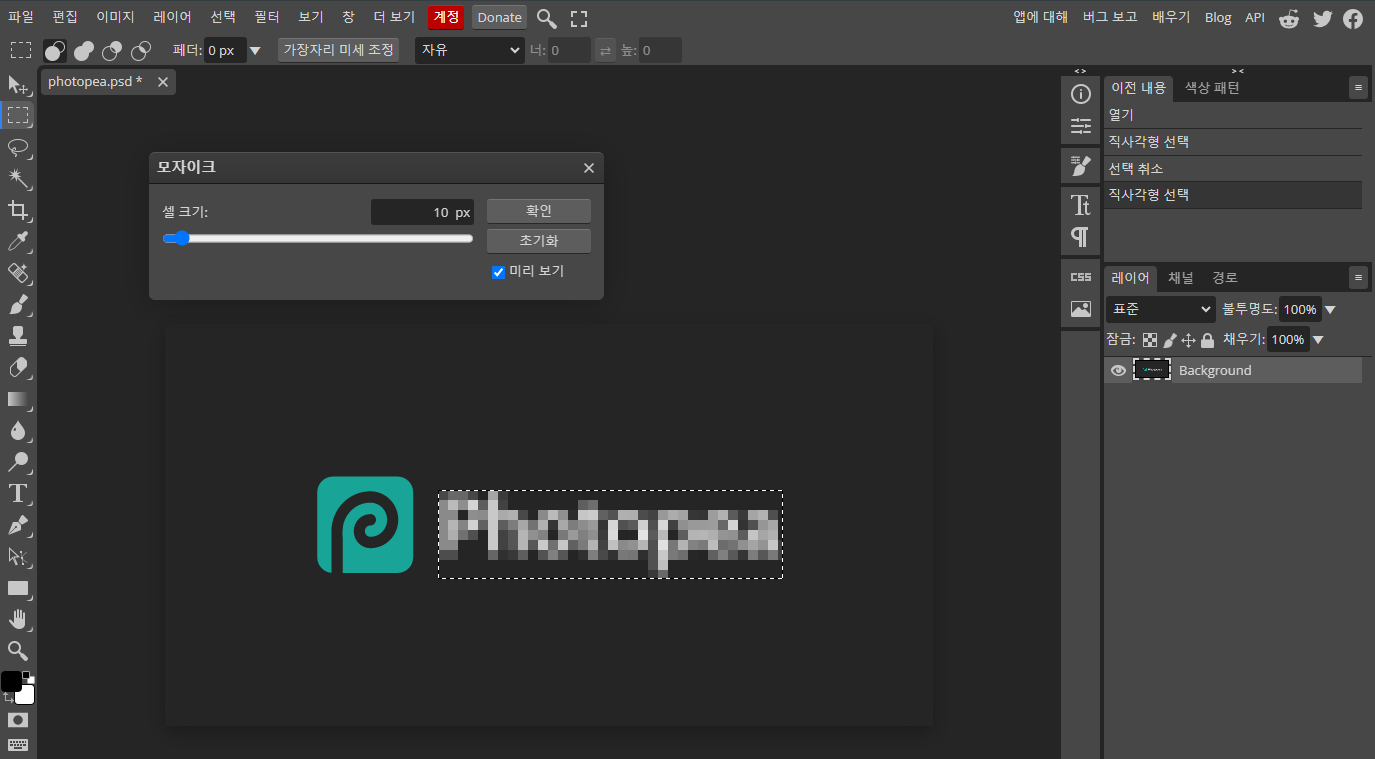Expand the feather value arrow
Screen dimensions: 1375x759
pyautogui.click(x=255, y=50)
